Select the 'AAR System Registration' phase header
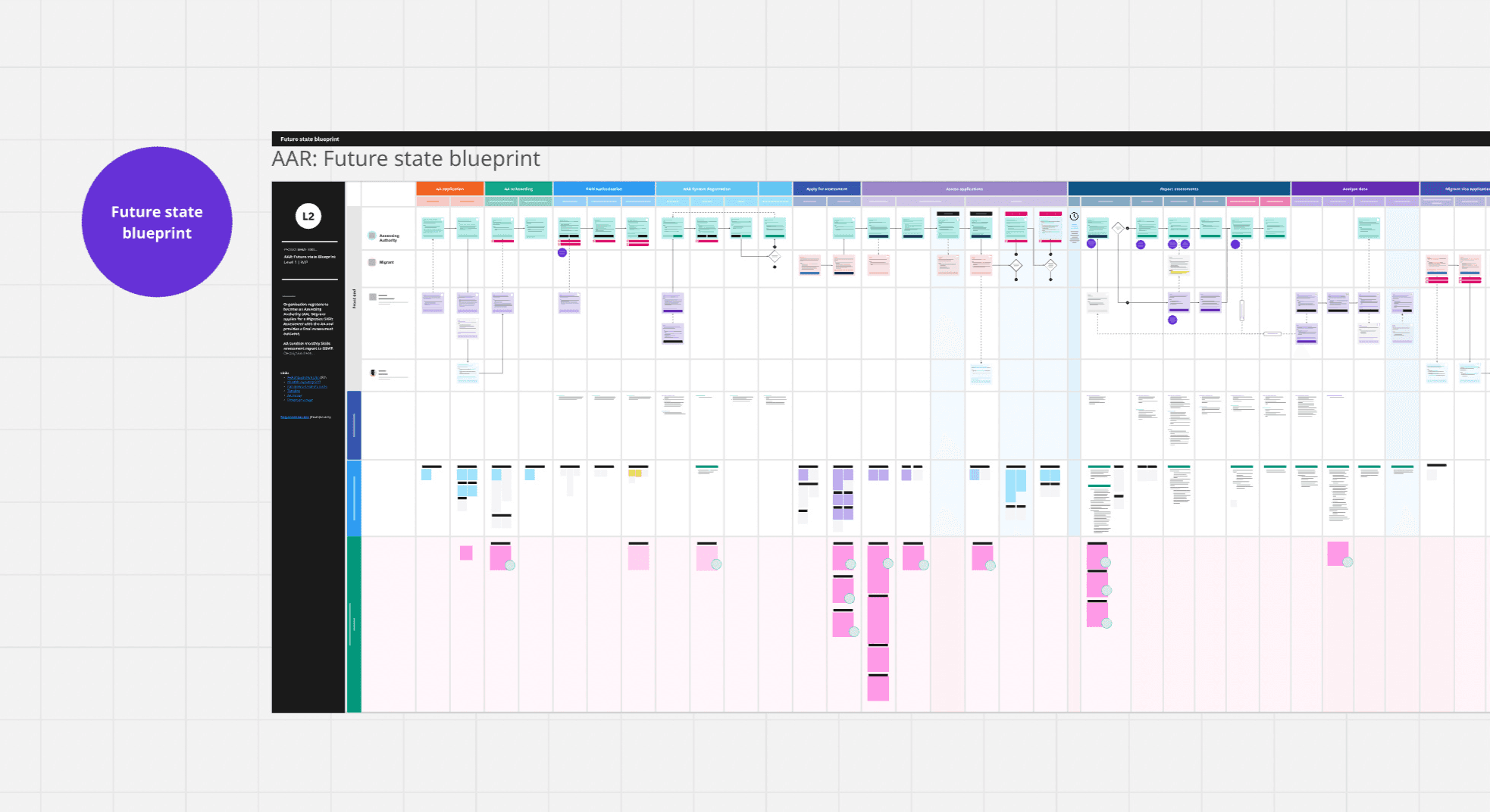Screen dimensions: 1490x812 [x=706, y=189]
